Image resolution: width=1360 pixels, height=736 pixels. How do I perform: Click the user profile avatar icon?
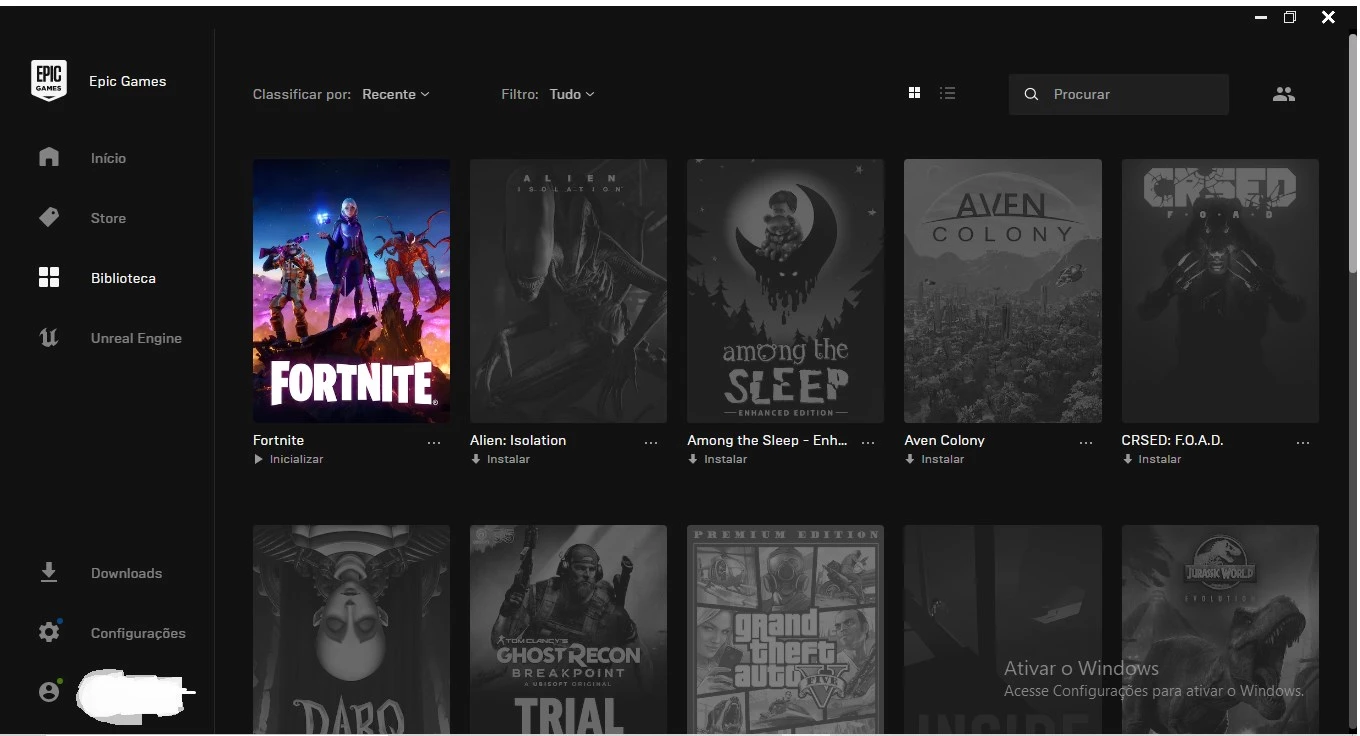pyautogui.click(x=49, y=691)
